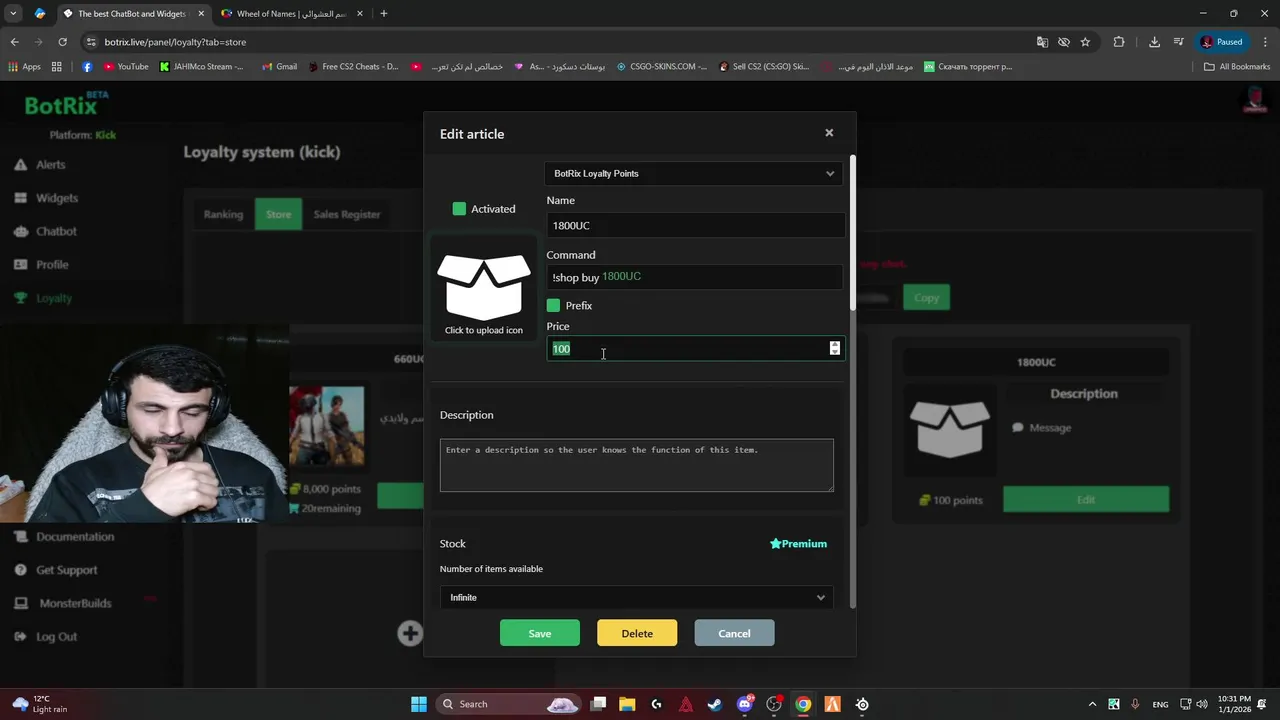1280x720 pixels.
Task: Open Discord from the taskbar
Action: (x=745, y=704)
